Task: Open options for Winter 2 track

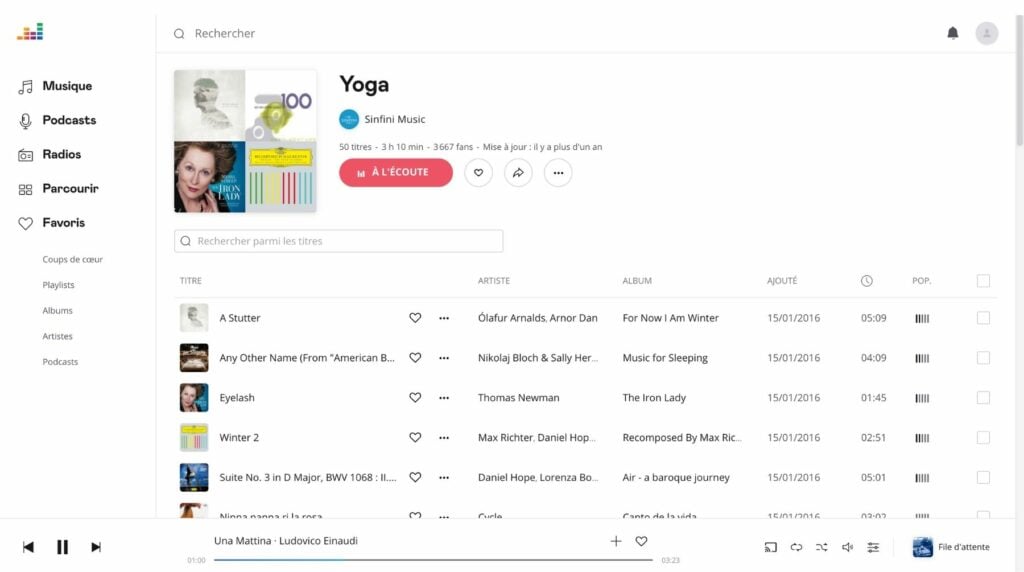Action: (444, 437)
